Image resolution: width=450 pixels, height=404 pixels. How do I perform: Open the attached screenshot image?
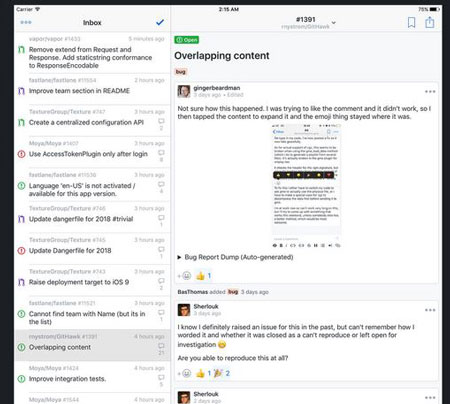pos(306,186)
